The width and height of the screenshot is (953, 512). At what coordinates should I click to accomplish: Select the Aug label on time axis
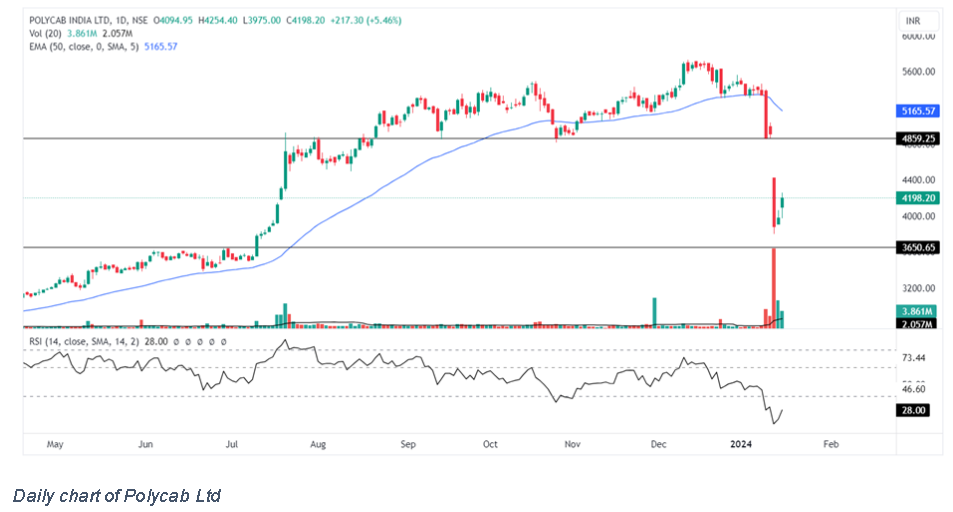(318, 442)
